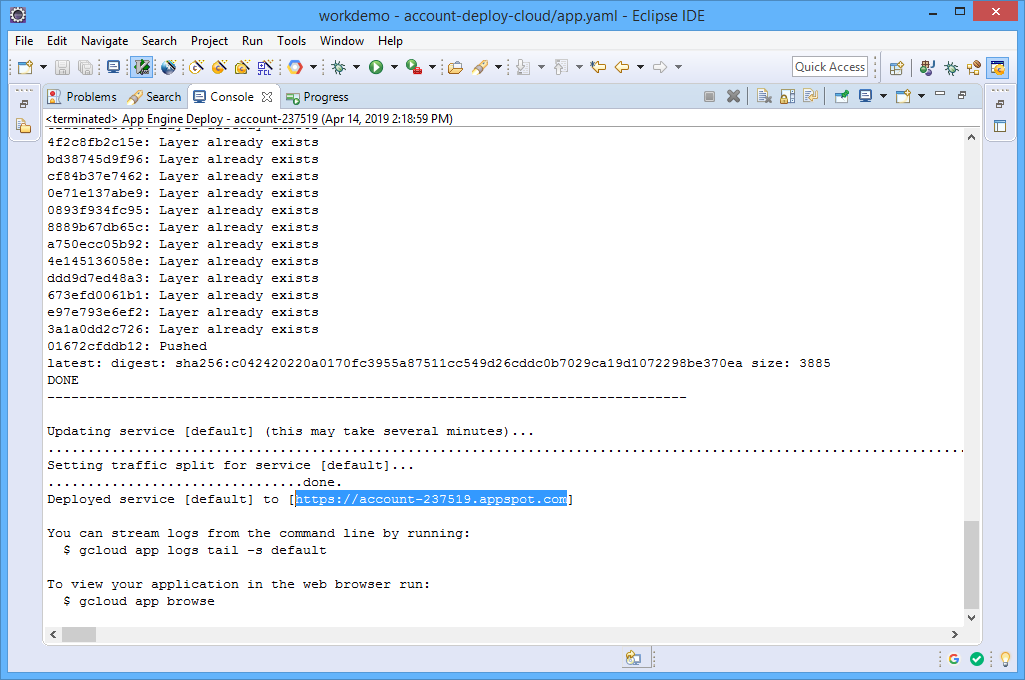
Task: Click the New file wizard icon
Action: point(25,67)
